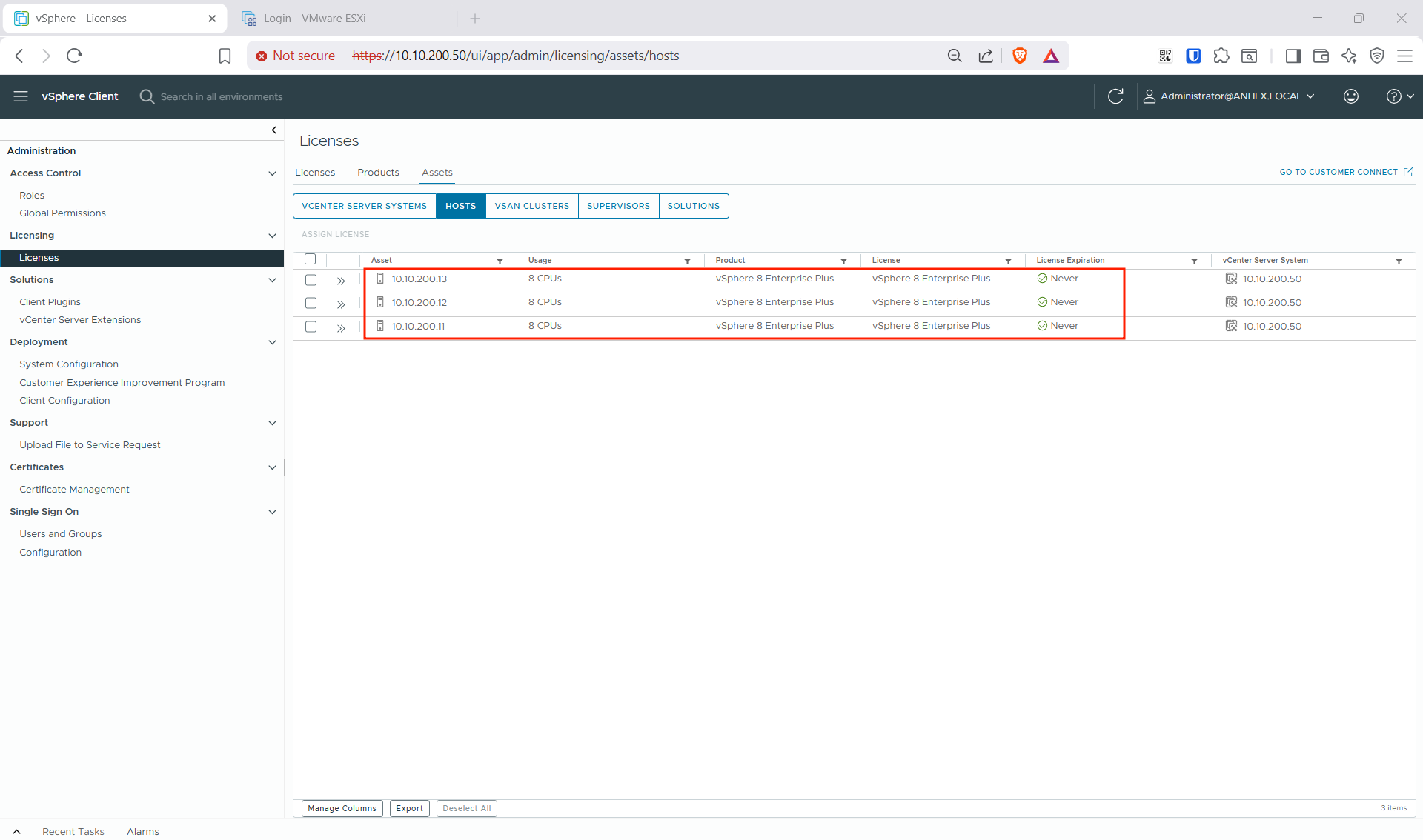Screen dimensions: 1423x840
Task: Open Brave VPN icon
Action: pos(1377,56)
